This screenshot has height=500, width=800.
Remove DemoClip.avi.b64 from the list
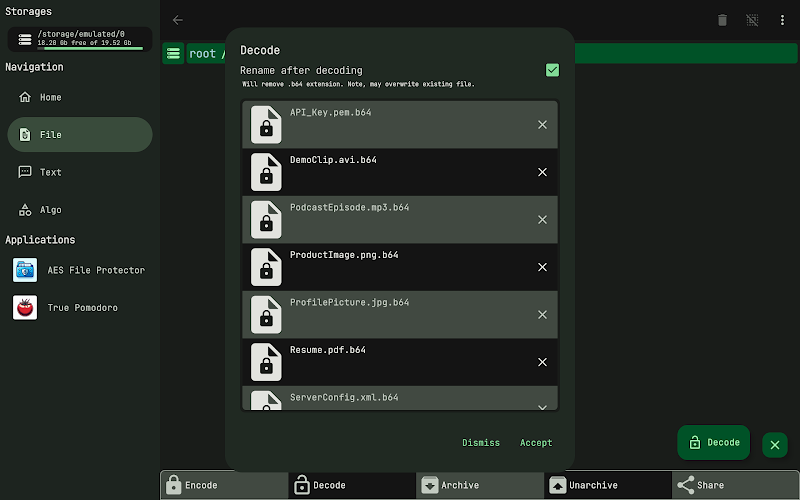pyautogui.click(x=542, y=172)
